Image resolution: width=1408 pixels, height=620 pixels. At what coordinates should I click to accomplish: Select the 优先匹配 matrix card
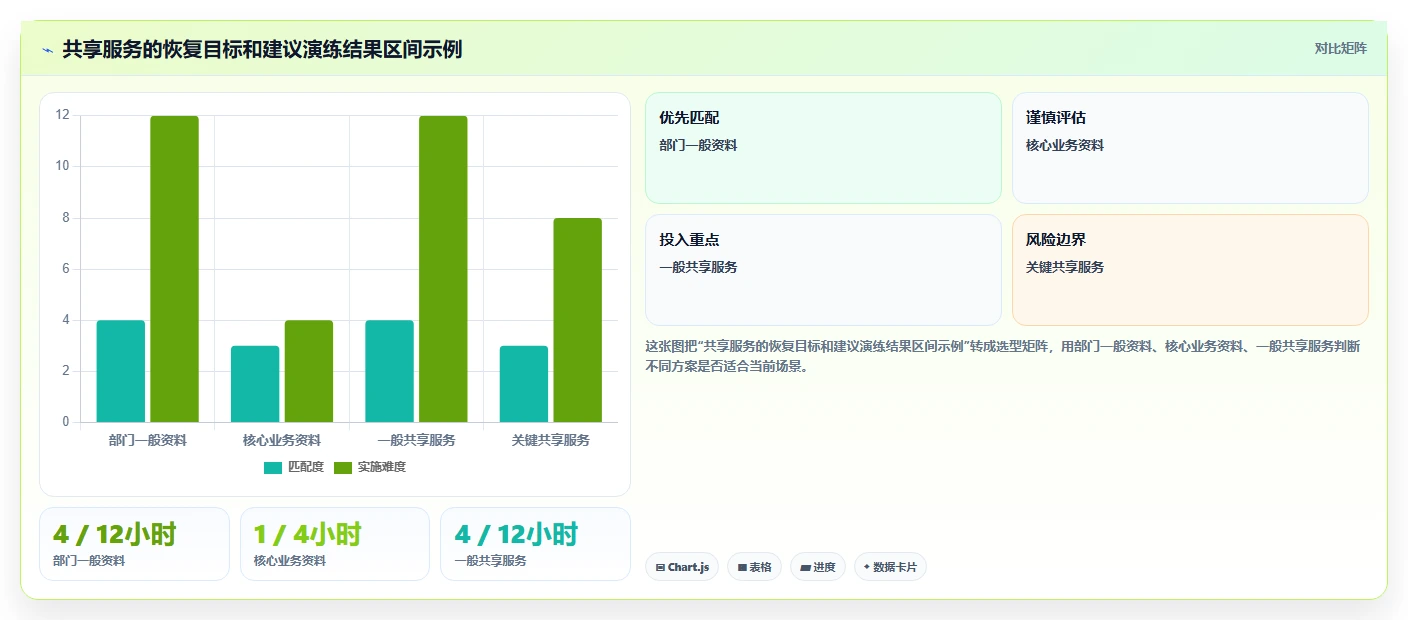(x=823, y=148)
